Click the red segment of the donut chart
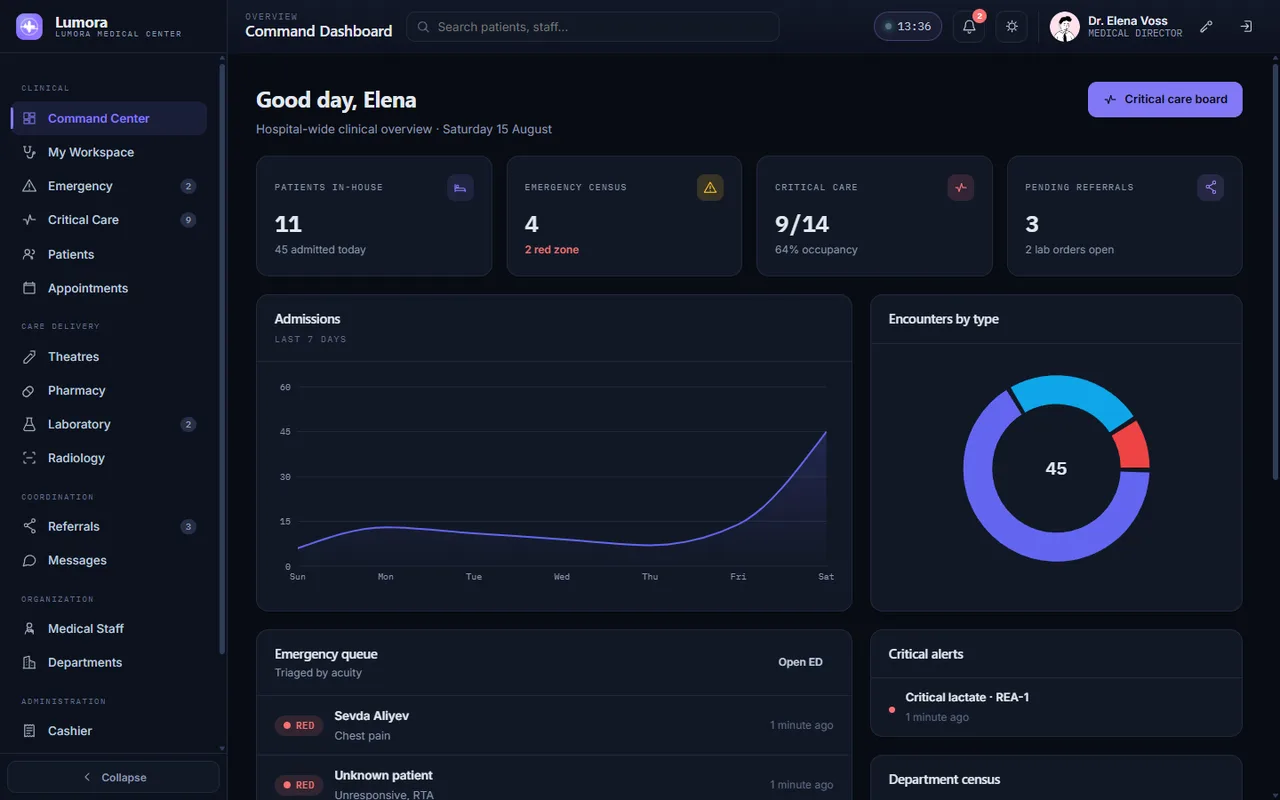Screen dimensions: 1280x800 pyautogui.click(x=1133, y=445)
